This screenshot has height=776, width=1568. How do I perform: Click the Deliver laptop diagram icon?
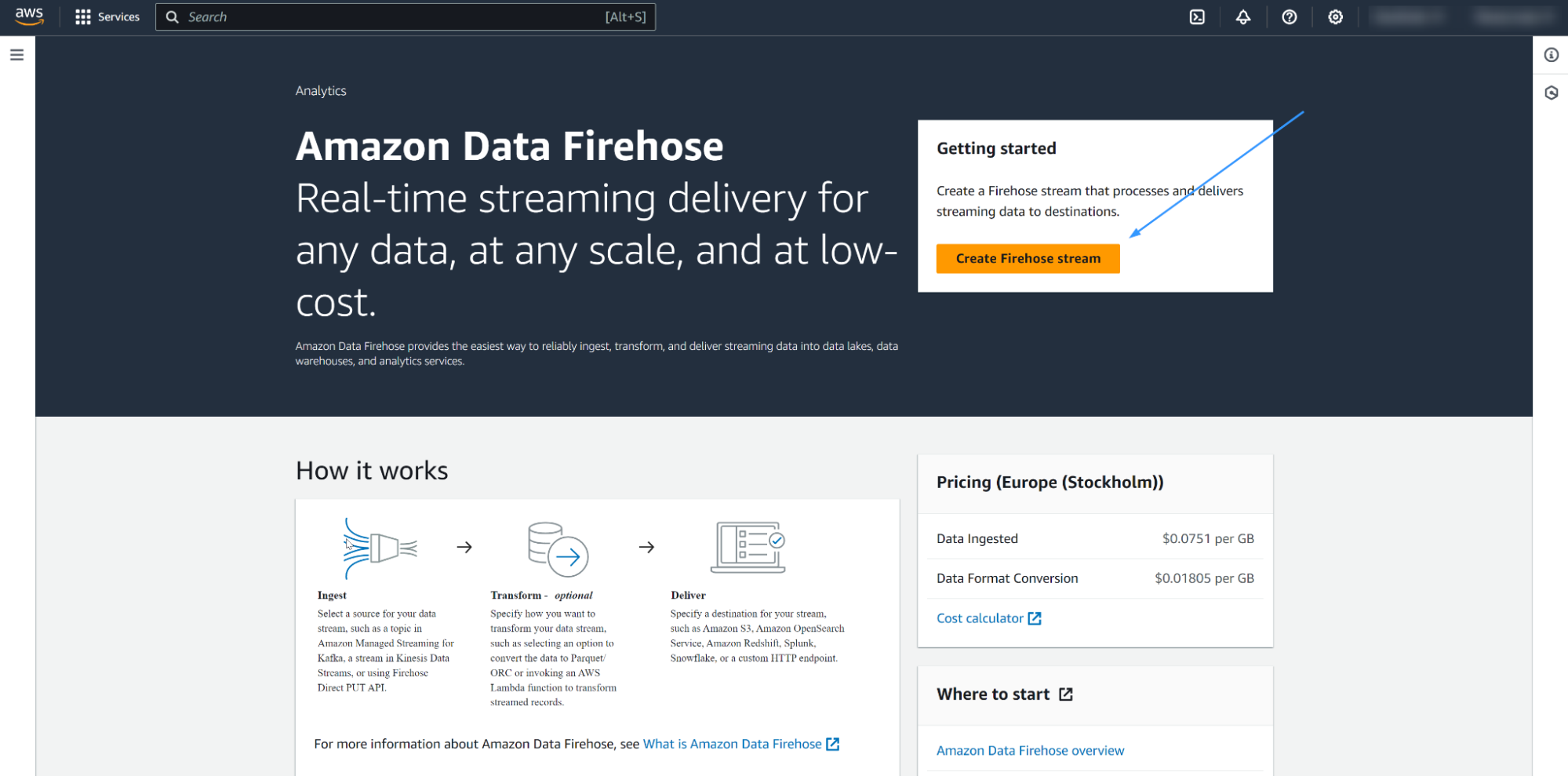coord(748,547)
